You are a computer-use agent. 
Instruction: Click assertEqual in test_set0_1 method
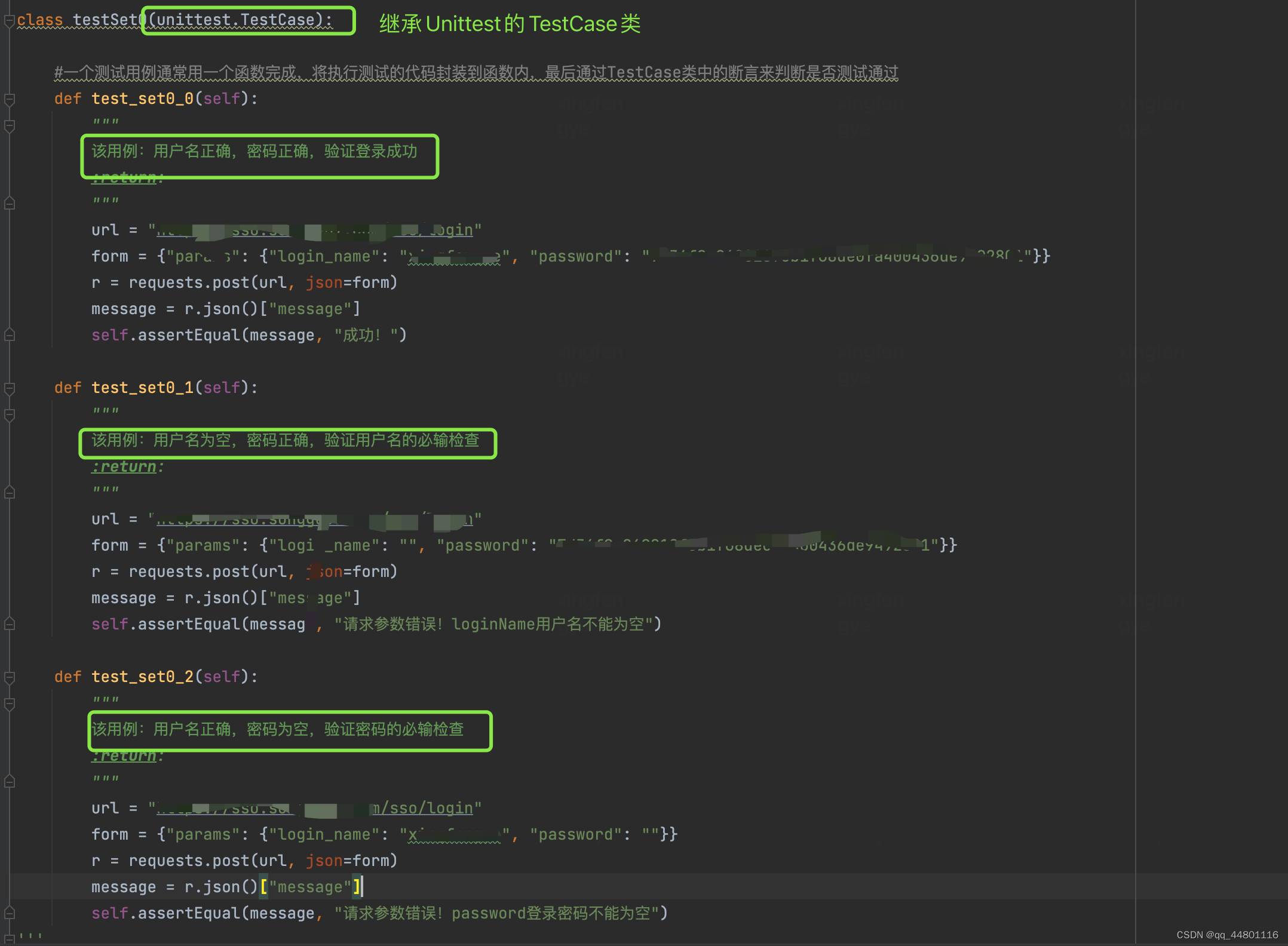pyautogui.click(x=188, y=624)
